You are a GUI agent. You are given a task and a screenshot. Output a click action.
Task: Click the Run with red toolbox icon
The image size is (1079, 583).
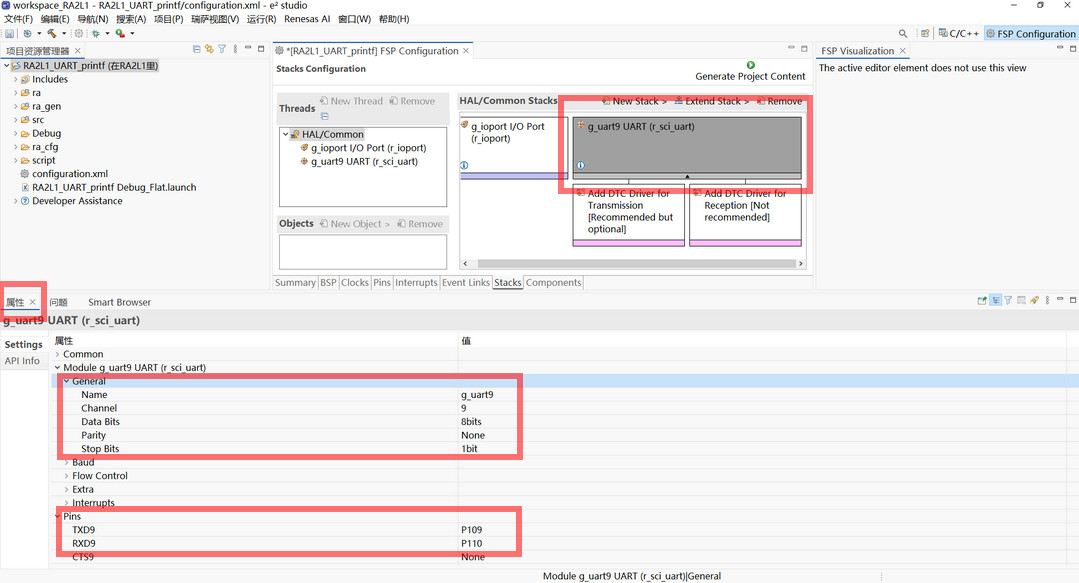click(120, 33)
